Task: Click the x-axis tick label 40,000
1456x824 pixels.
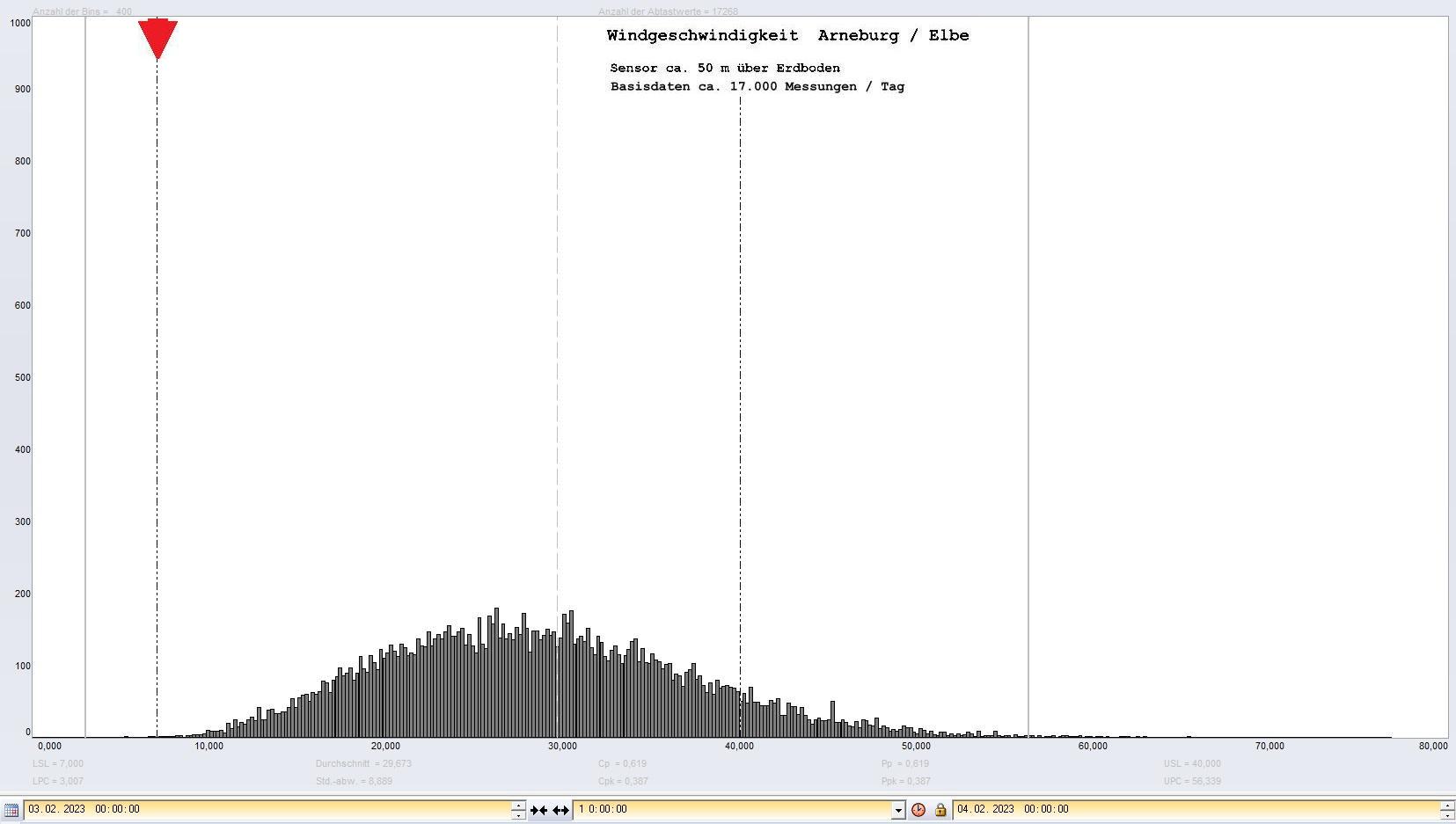Action: pyautogui.click(x=739, y=746)
